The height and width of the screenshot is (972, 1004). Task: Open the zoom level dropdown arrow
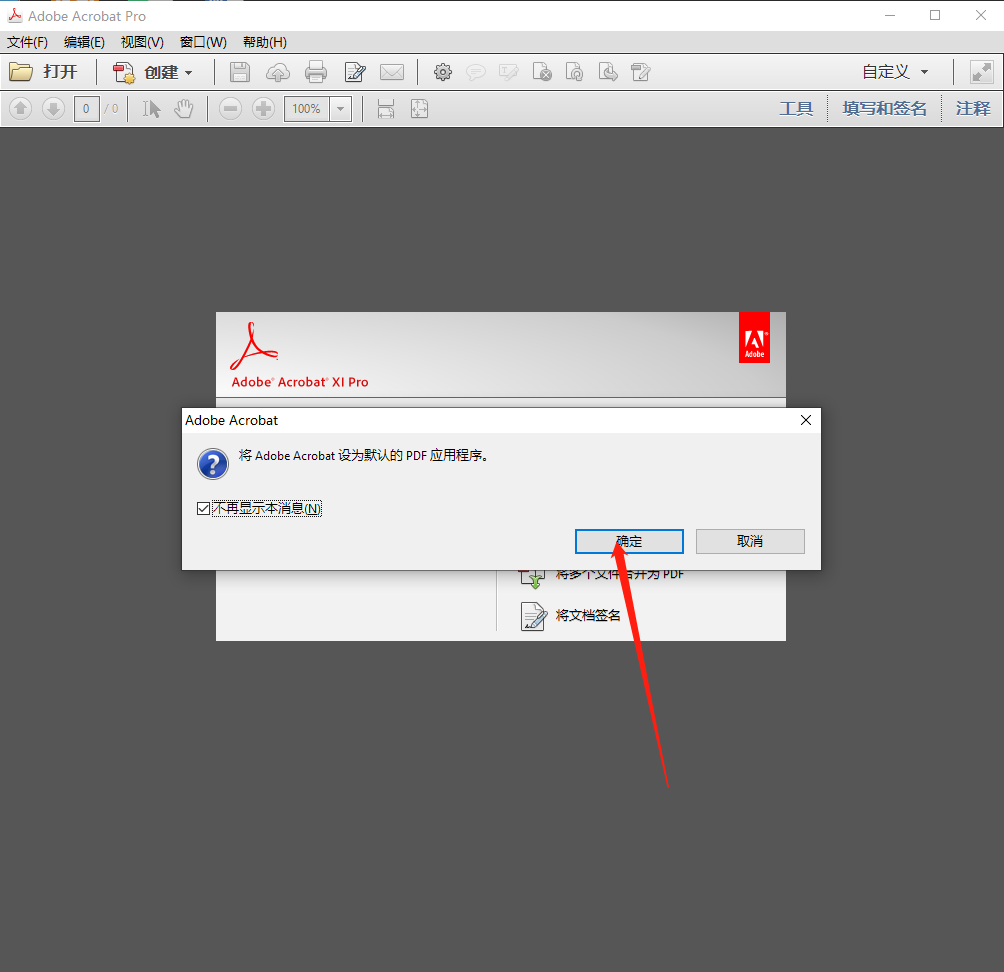point(341,109)
